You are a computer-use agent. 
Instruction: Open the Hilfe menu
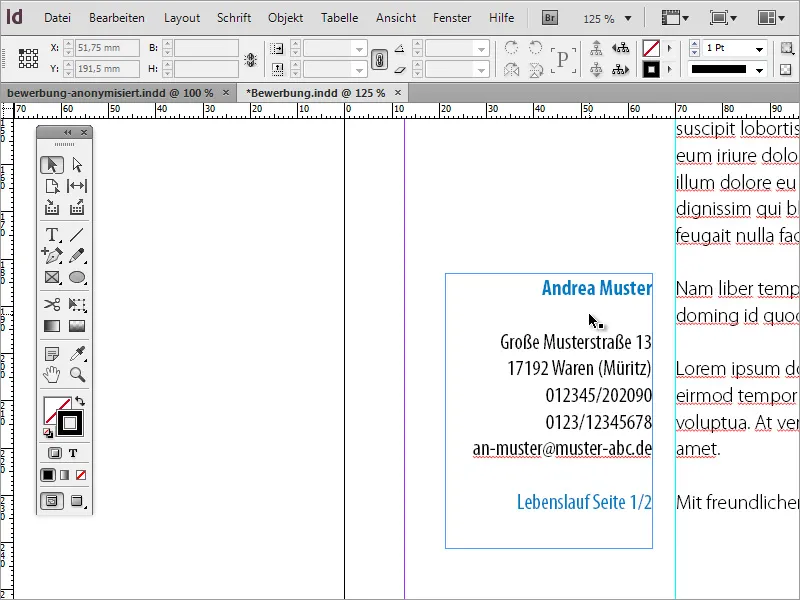[502, 18]
